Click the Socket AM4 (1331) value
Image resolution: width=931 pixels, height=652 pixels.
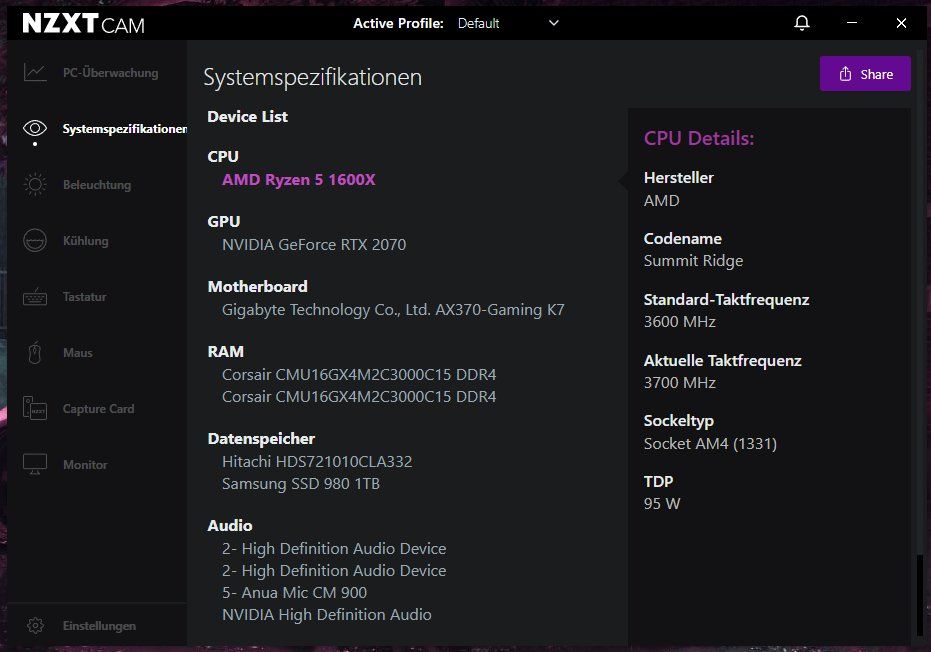click(710, 444)
